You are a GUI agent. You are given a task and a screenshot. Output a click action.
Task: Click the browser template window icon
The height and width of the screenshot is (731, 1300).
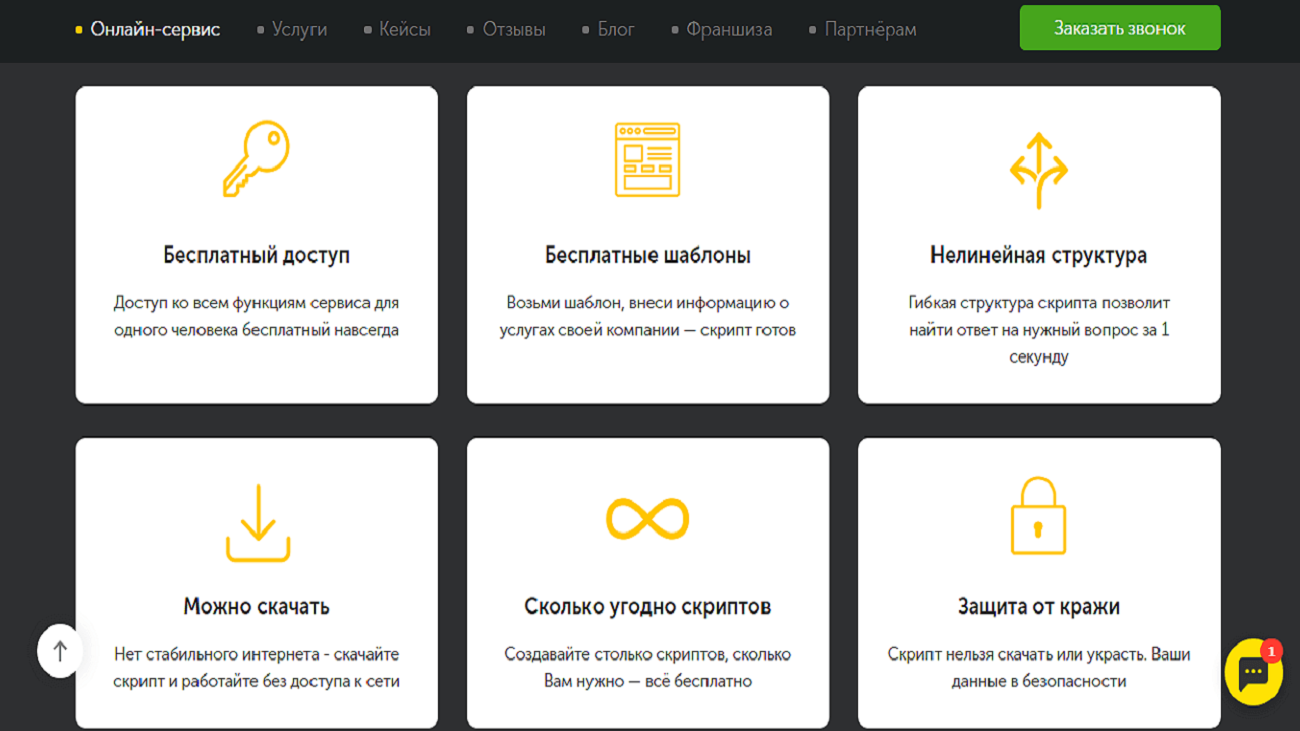point(647,160)
